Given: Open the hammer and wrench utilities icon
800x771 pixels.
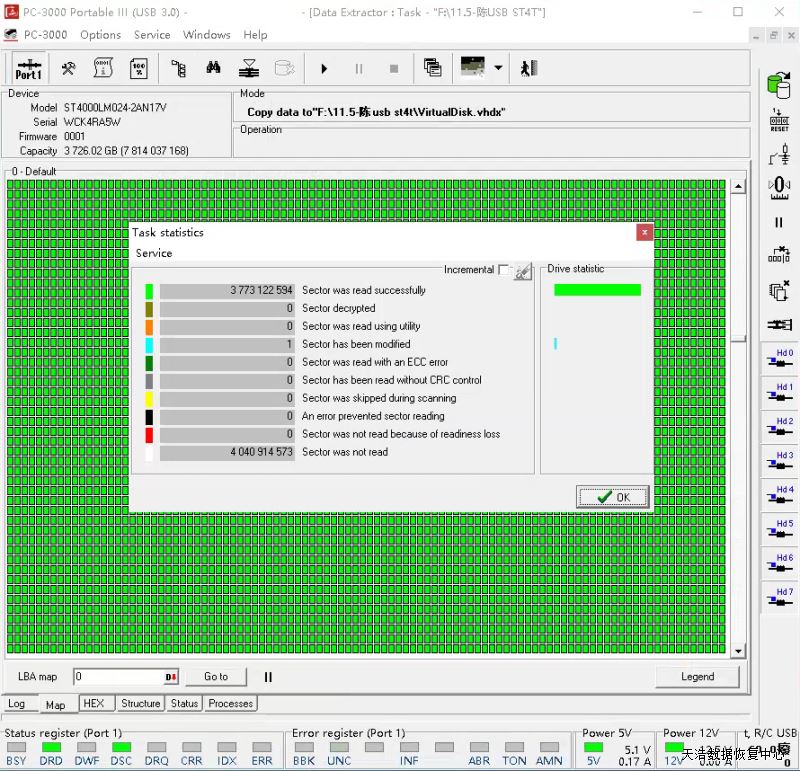Looking at the screenshot, I should click(68, 68).
